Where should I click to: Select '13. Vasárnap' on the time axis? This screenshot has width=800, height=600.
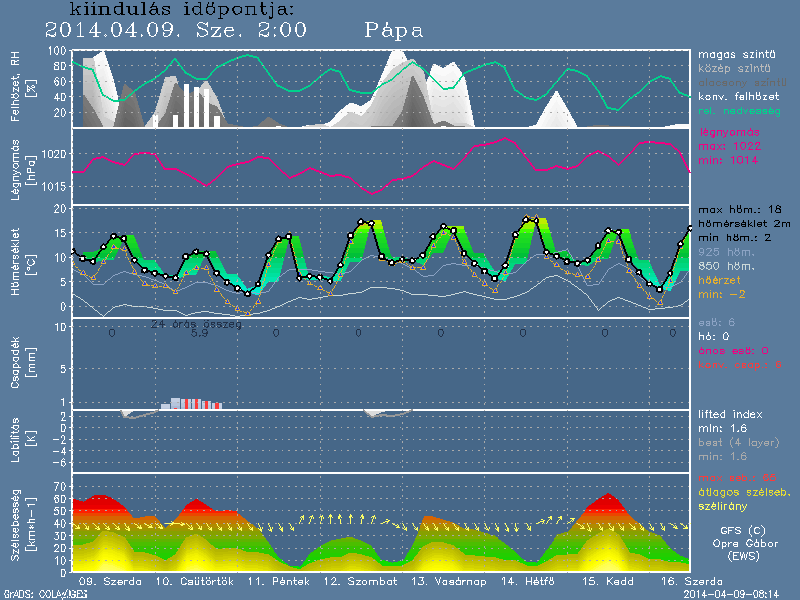[x=441, y=581]
